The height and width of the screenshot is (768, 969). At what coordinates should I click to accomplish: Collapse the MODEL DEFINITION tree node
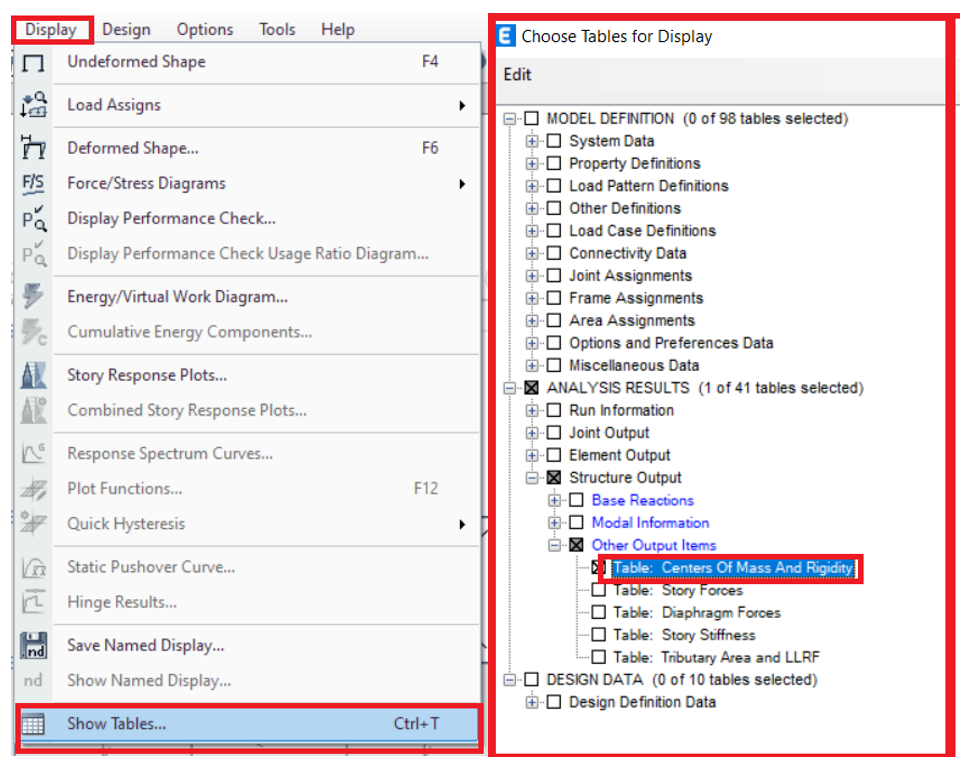tap(510, 119)
